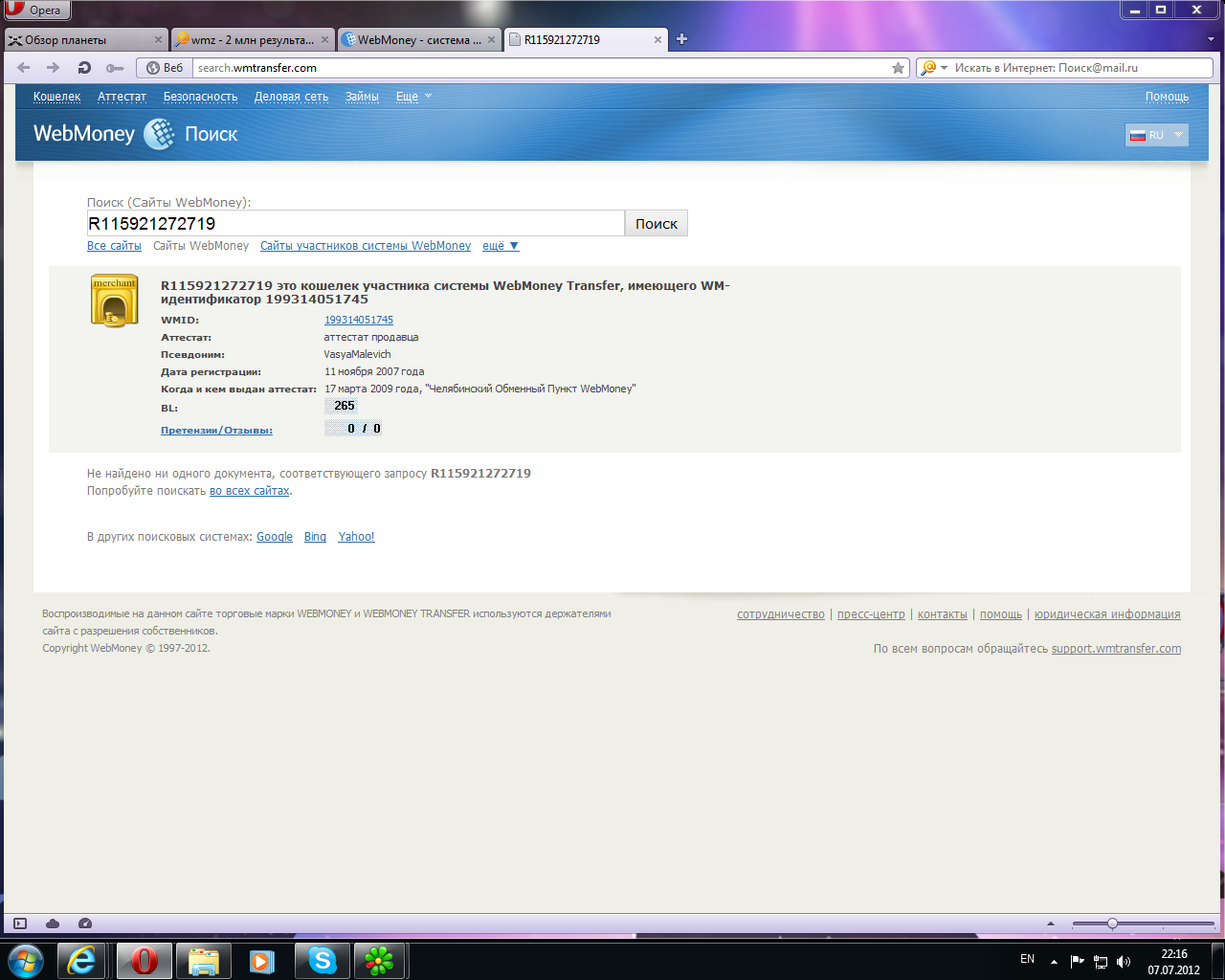The width and height of the screenshot is (1225, 980).
Task: Close the 'WebMoney - система' tab
Action: coord(492,39)
